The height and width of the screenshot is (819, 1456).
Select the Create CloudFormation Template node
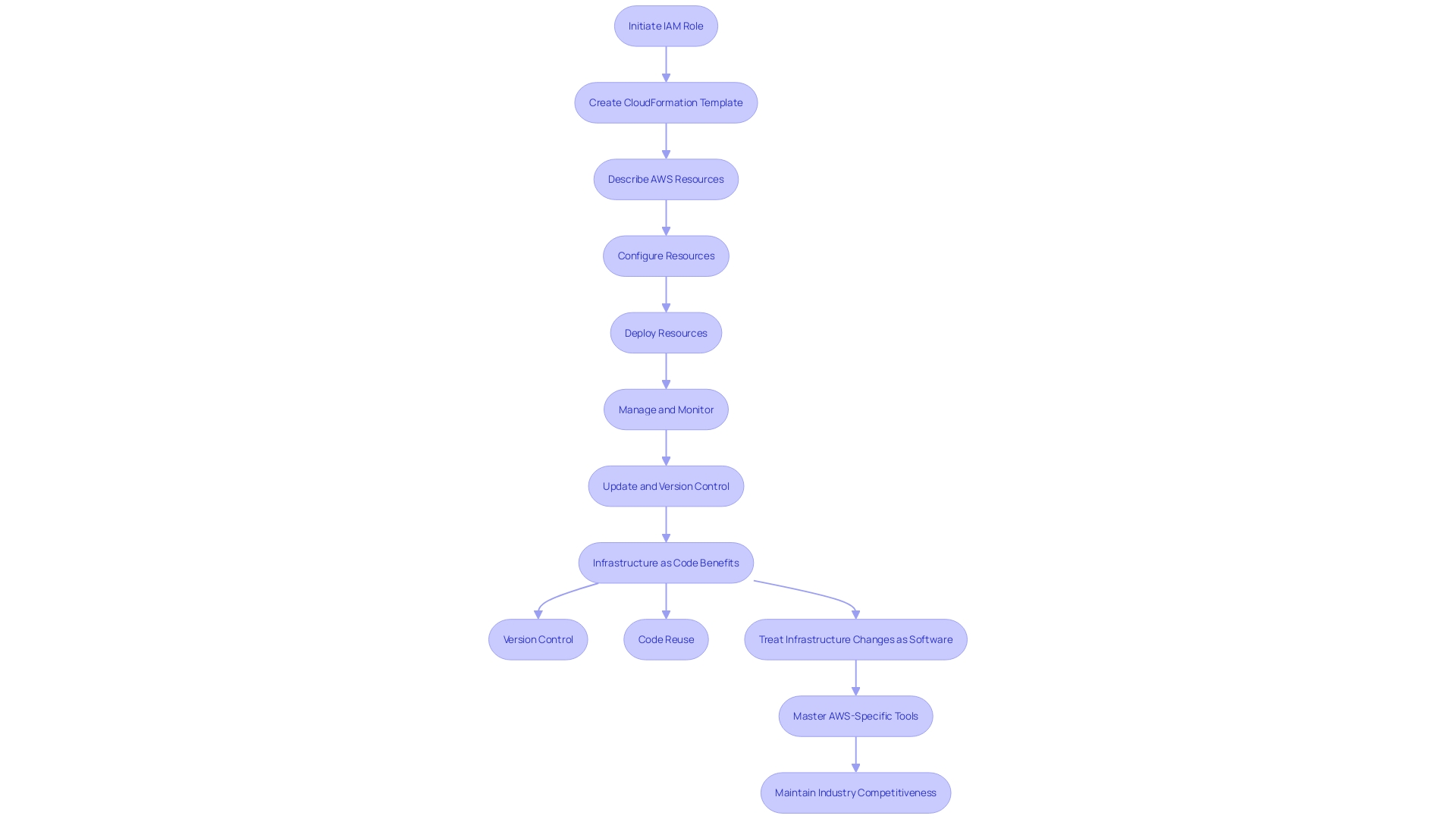click(666, 102)
